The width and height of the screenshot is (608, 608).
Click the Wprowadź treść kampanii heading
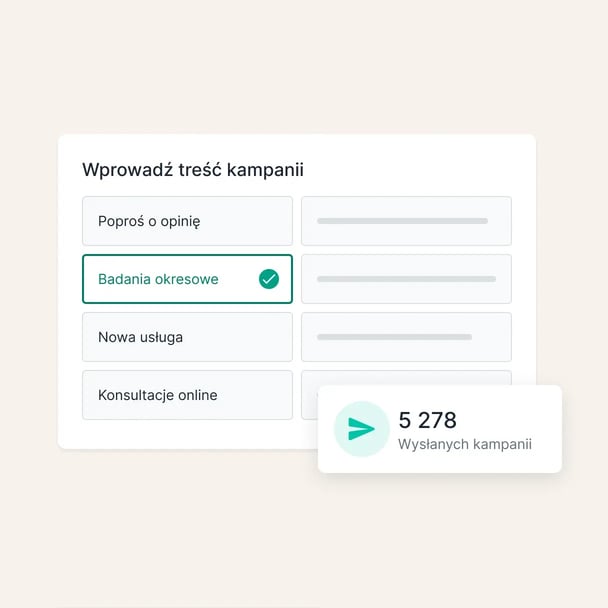pos(193,170)
